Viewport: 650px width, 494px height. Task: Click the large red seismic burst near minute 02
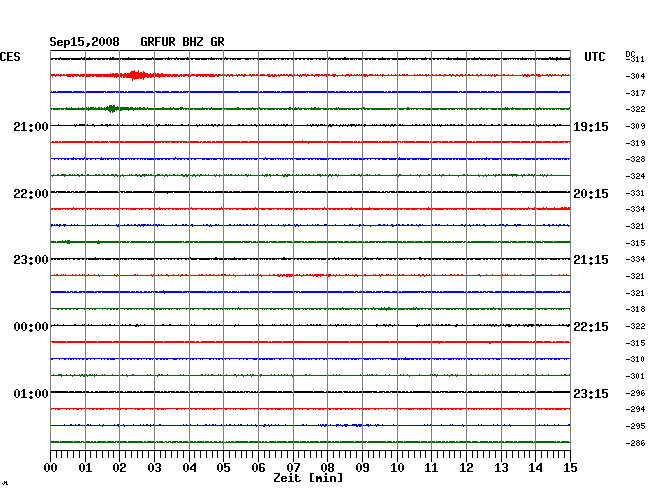(x=135, y=75)
